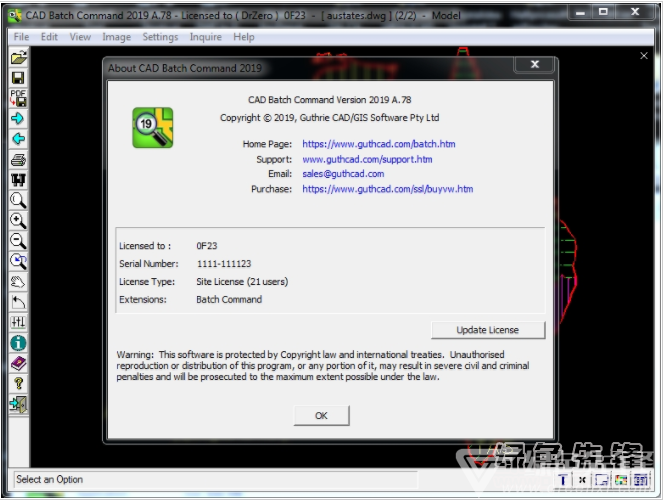
Task: Open the sliders settings icon
Action: [18, 322]
